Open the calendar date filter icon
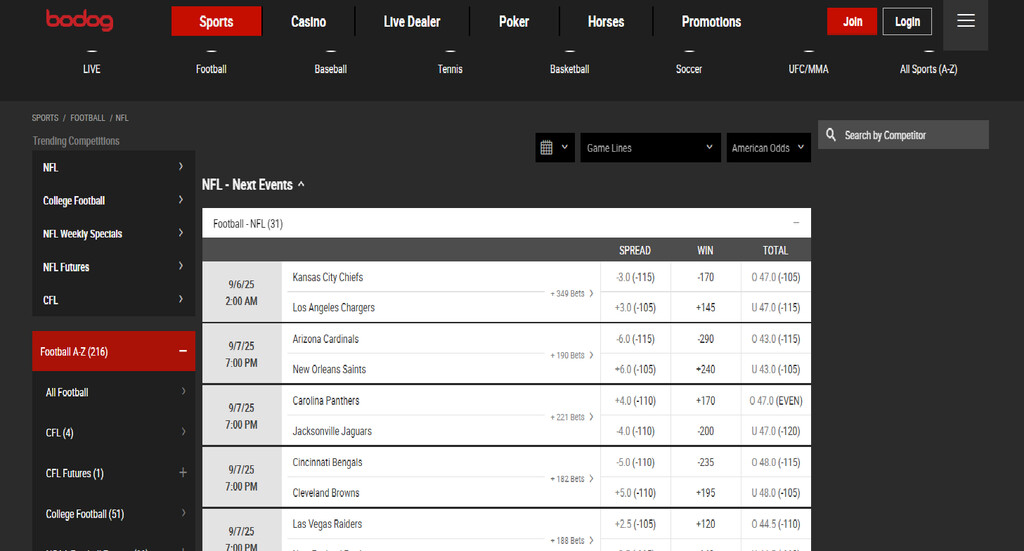Screen dimensions: 1024x551 (x=554, y=148)
